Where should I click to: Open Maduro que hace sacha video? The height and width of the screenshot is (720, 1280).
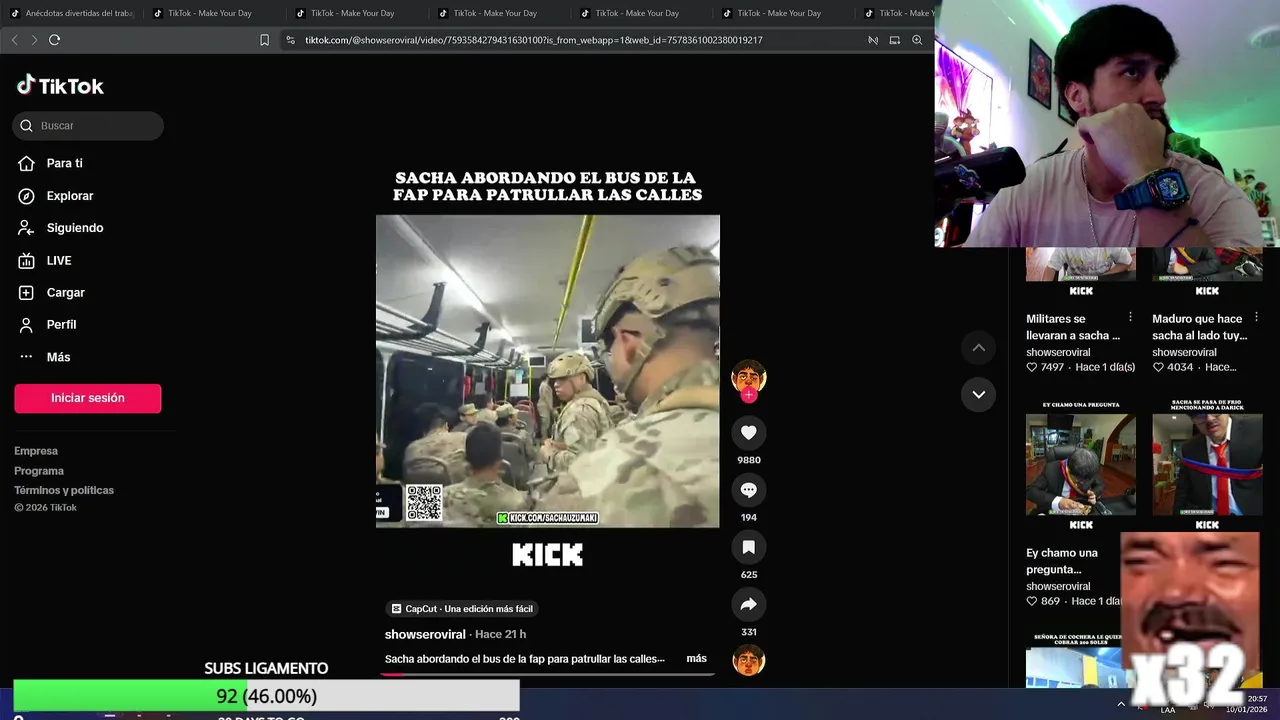1200,327
